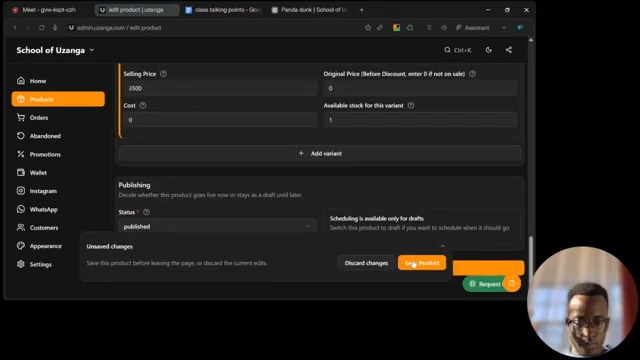640x360 pixels.
Task: Click the Customers sidebar icon
Action: pyautogui.click(x=21, y=227)
